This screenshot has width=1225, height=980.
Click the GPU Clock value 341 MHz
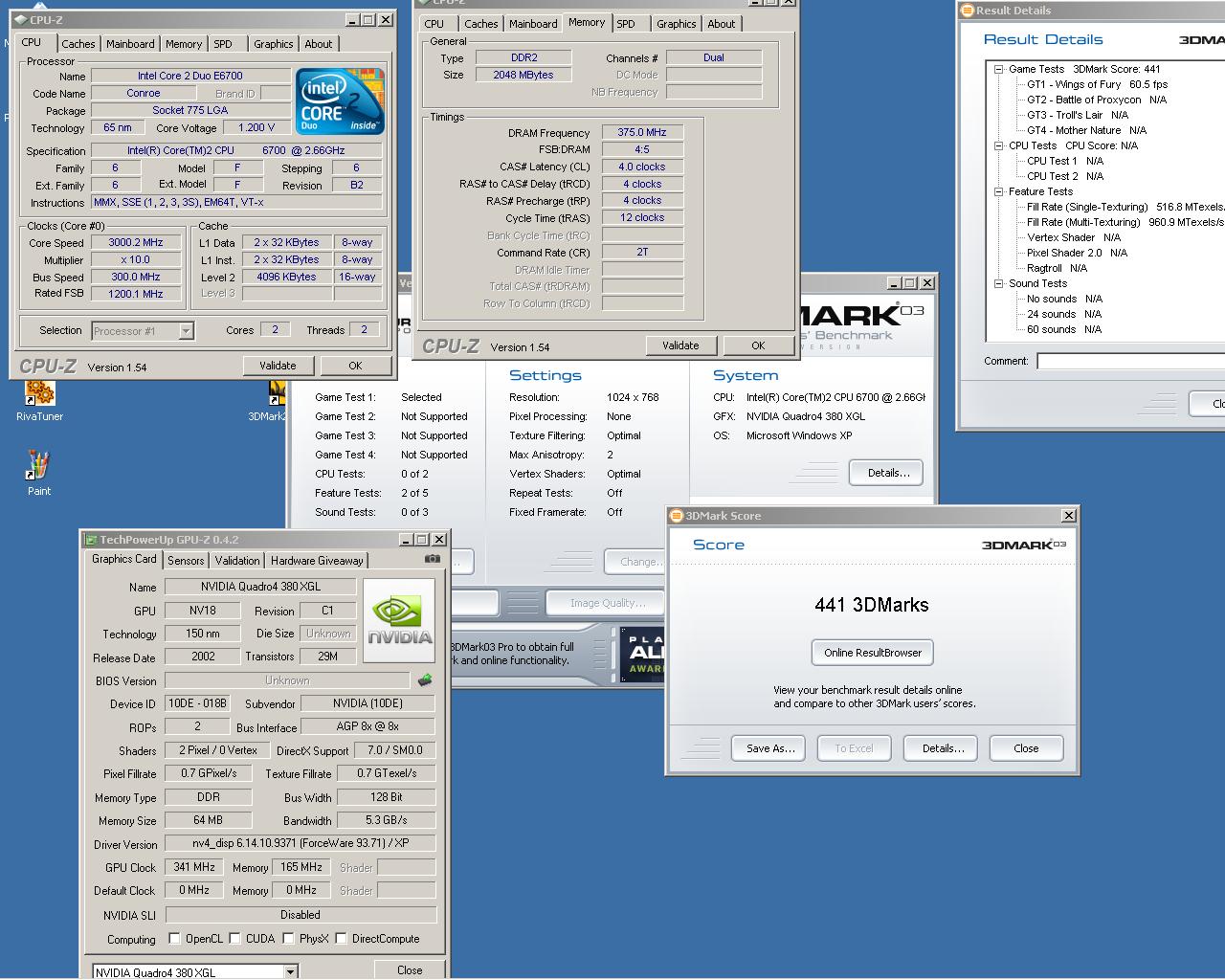point(194,867)
